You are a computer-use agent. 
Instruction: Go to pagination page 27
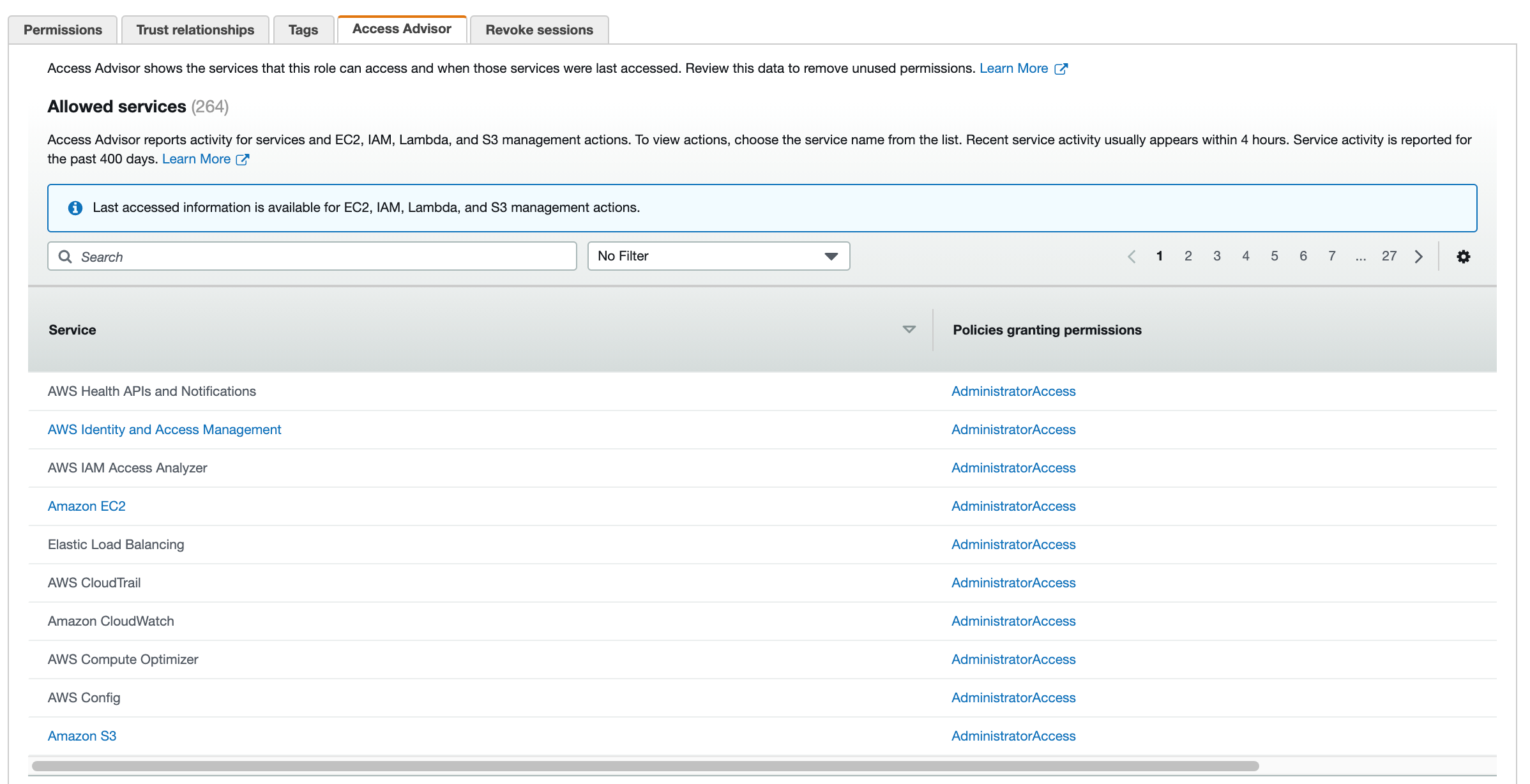tap(1390, 256)
